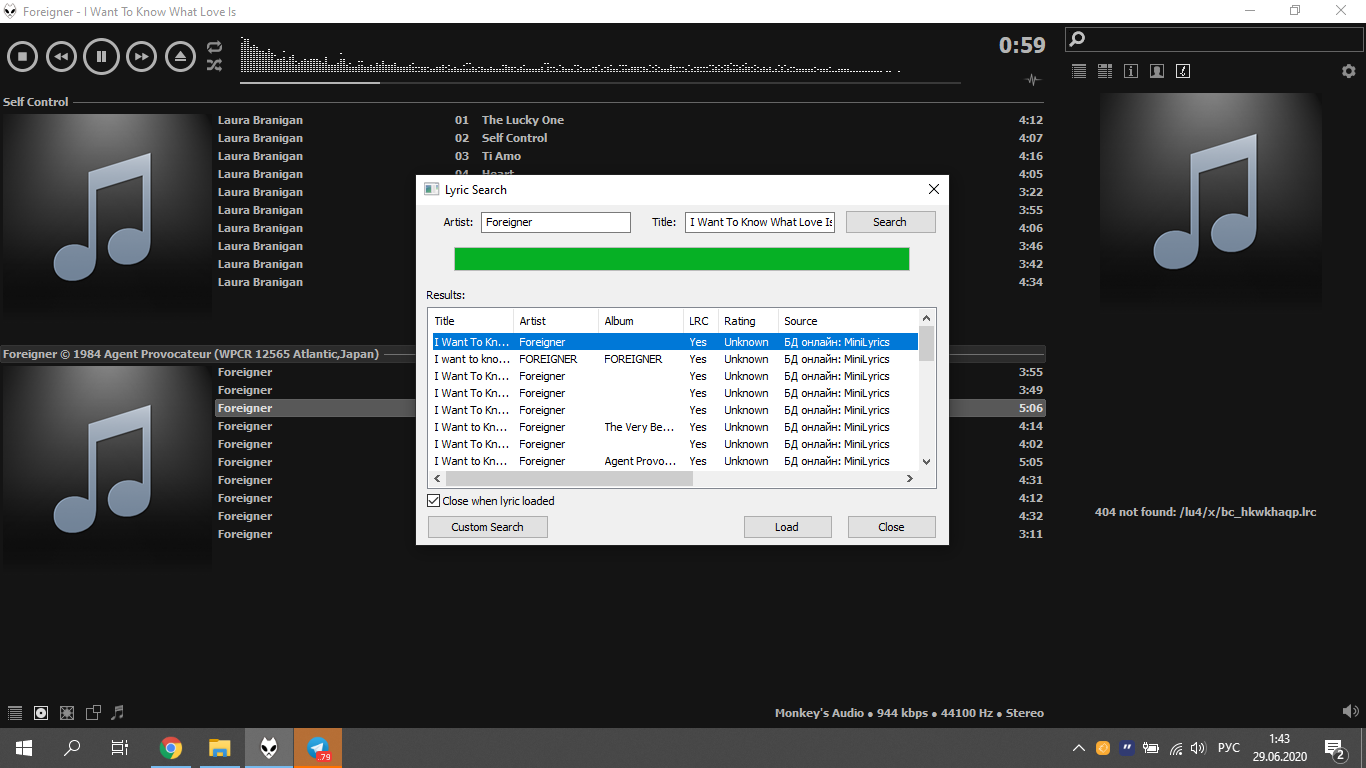Switch to the detailed list view icon
Screen dimensions: 1366x768
(x=1105, y=71)
